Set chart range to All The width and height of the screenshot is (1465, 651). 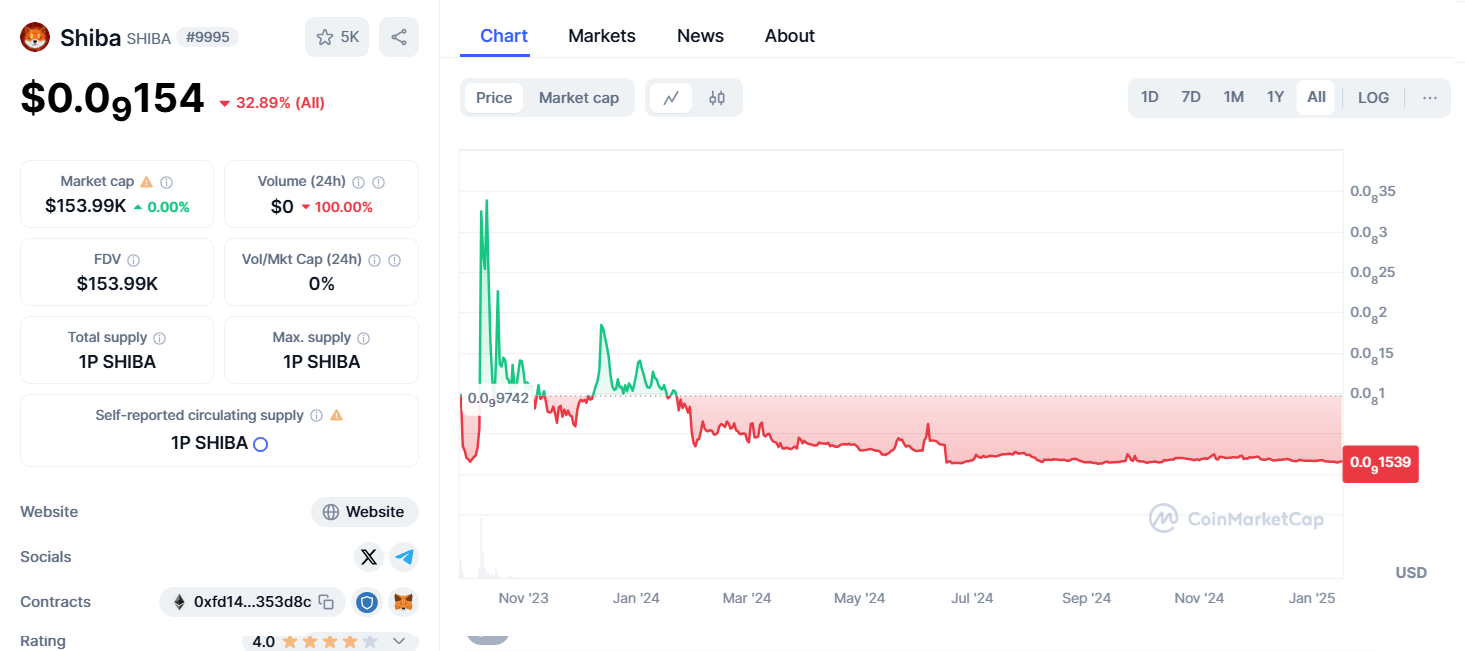click(x=1316, y=97)
